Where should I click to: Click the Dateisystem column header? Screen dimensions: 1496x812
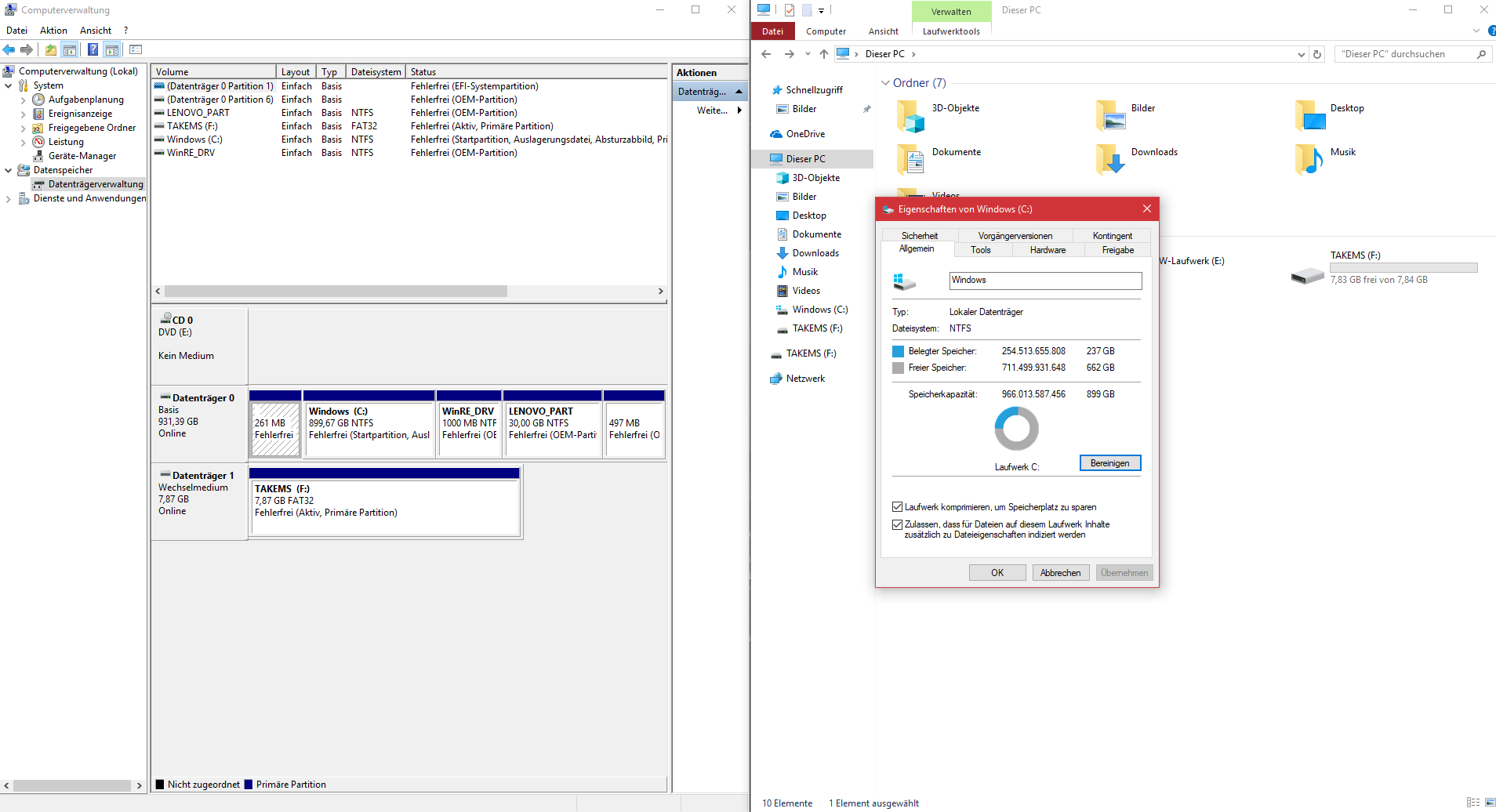click(376, 71)
